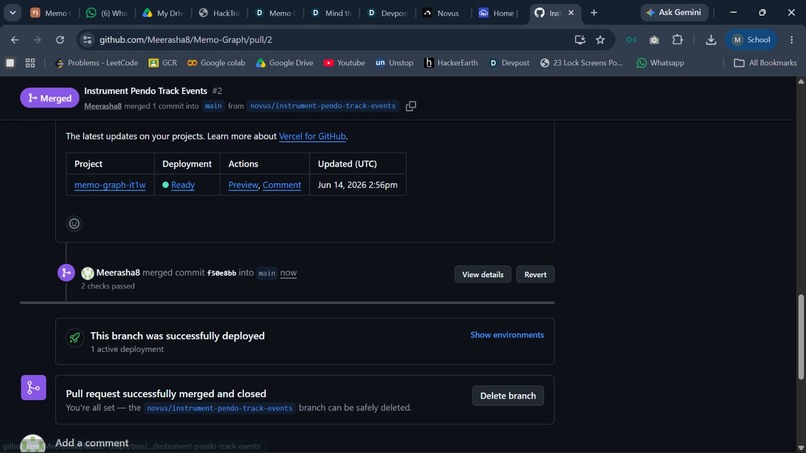Click the Ask Gemini button
This screenshot has width=806, height=453.
point(674,12)
